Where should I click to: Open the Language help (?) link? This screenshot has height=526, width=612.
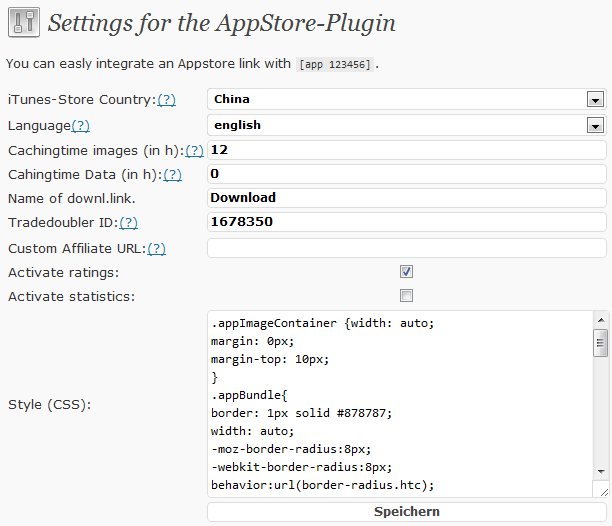80,126
